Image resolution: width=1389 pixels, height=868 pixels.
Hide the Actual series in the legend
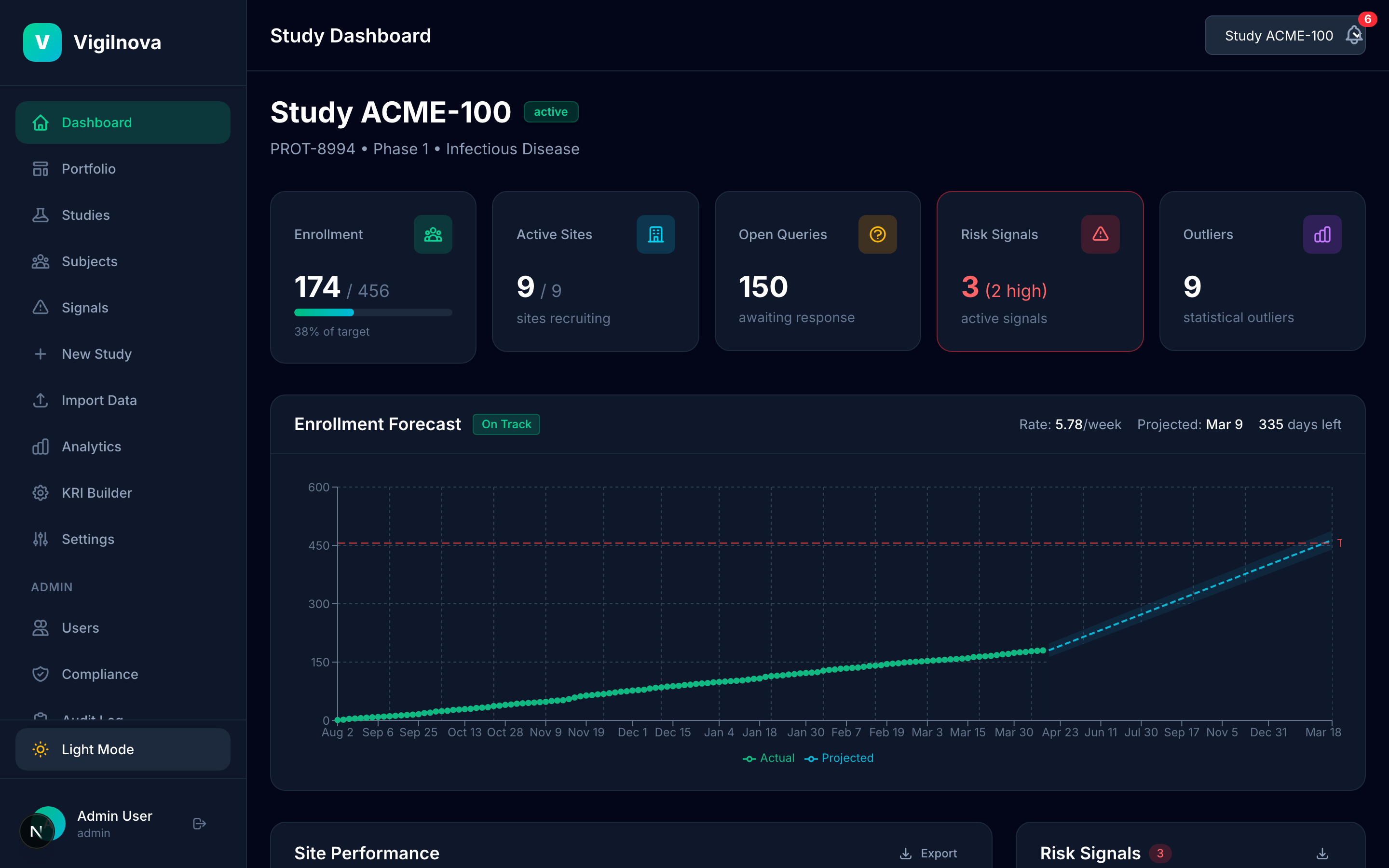(x=769, y=758)
